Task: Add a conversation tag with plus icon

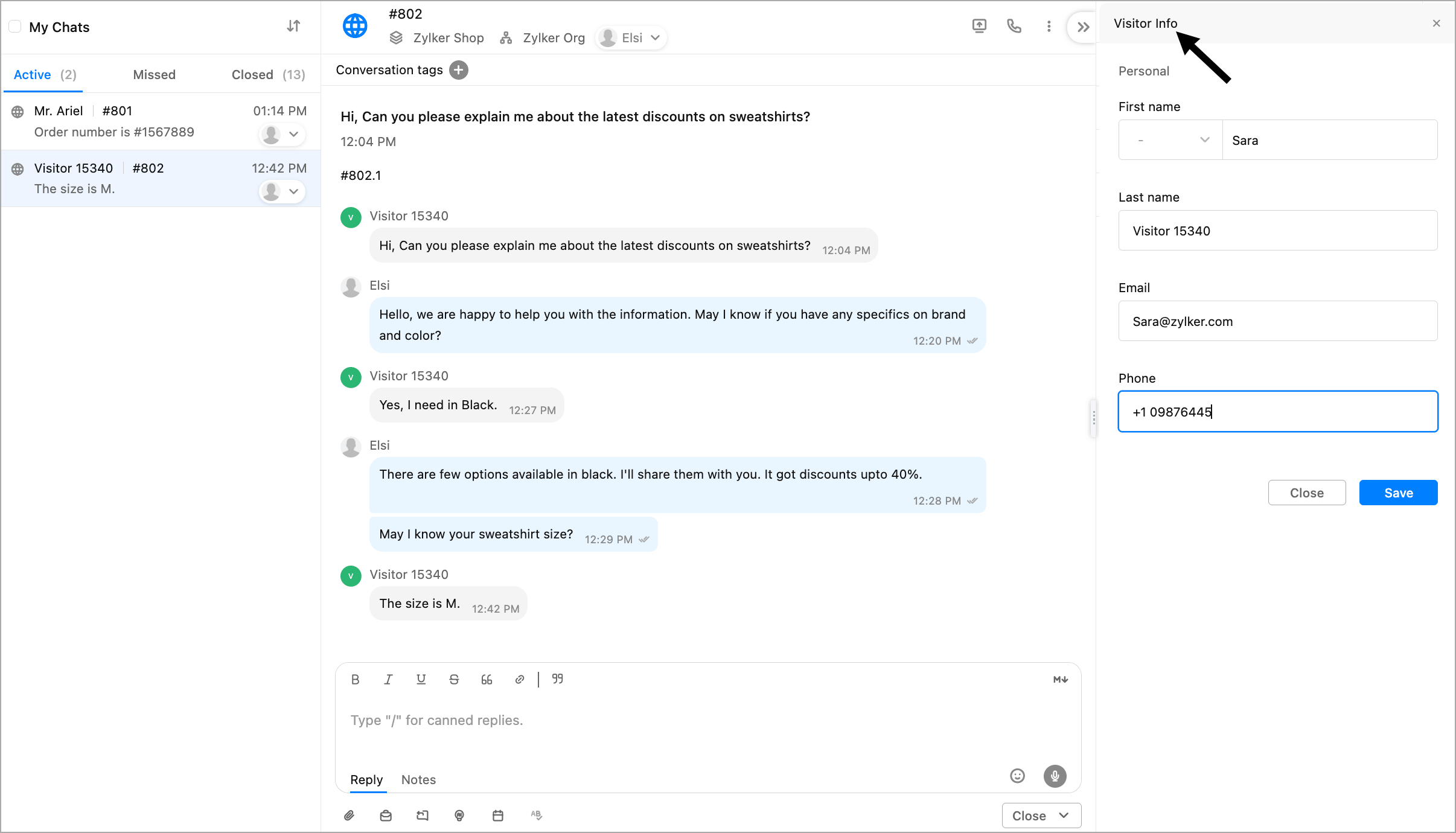Action: 459,70
